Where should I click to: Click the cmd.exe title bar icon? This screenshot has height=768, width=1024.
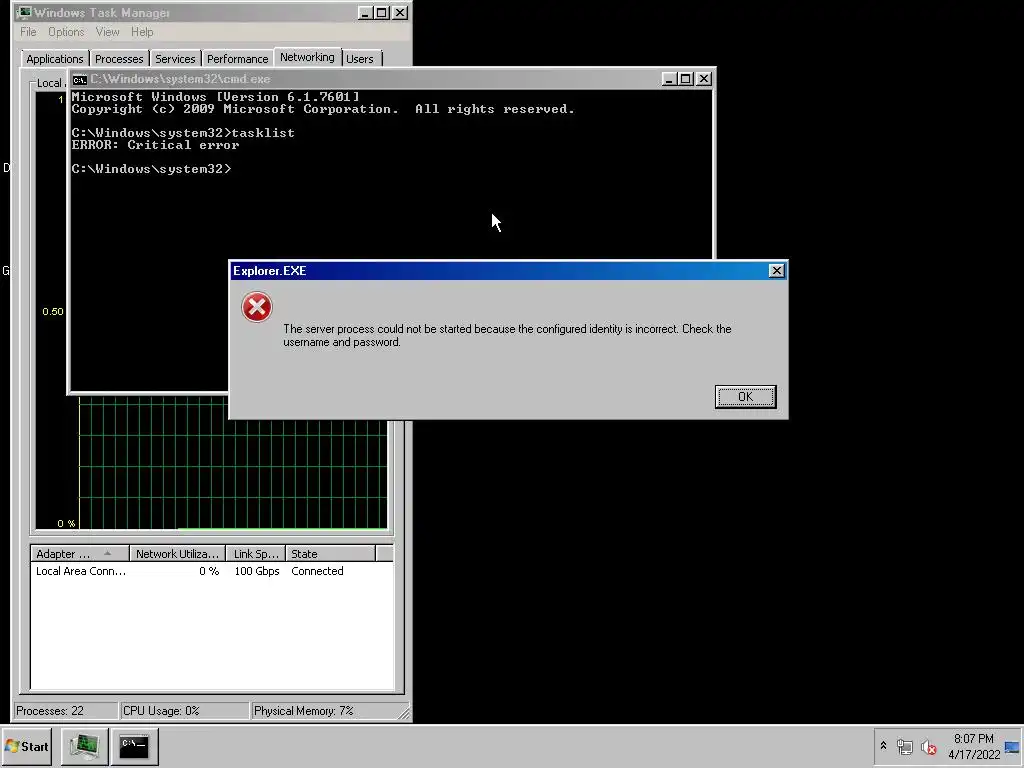pyautogui.click(x=80, y=80)
